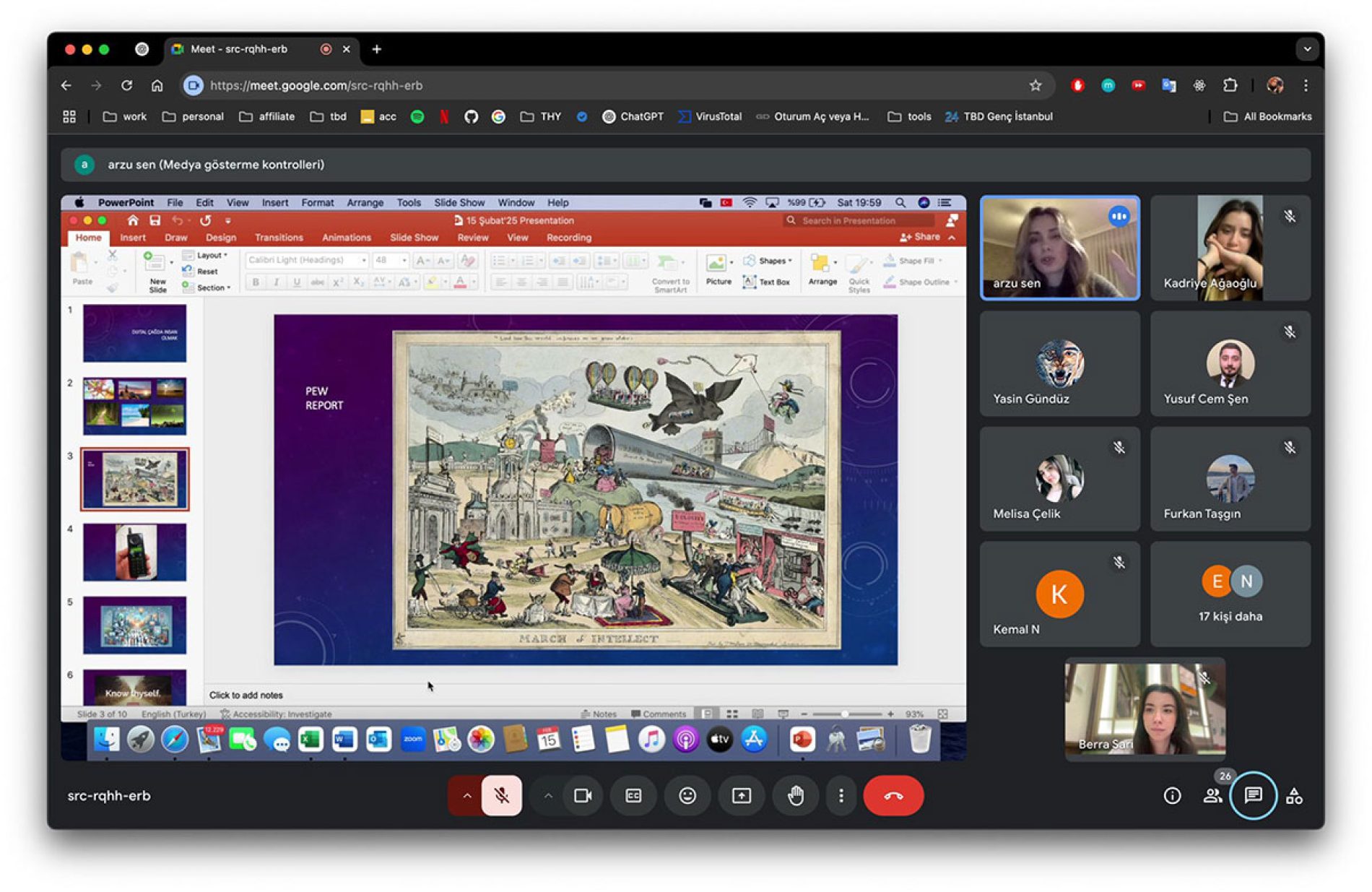This screenshot has height=892, width=1372.
Task: Show the participants list icon
Action: point(1212,795)
